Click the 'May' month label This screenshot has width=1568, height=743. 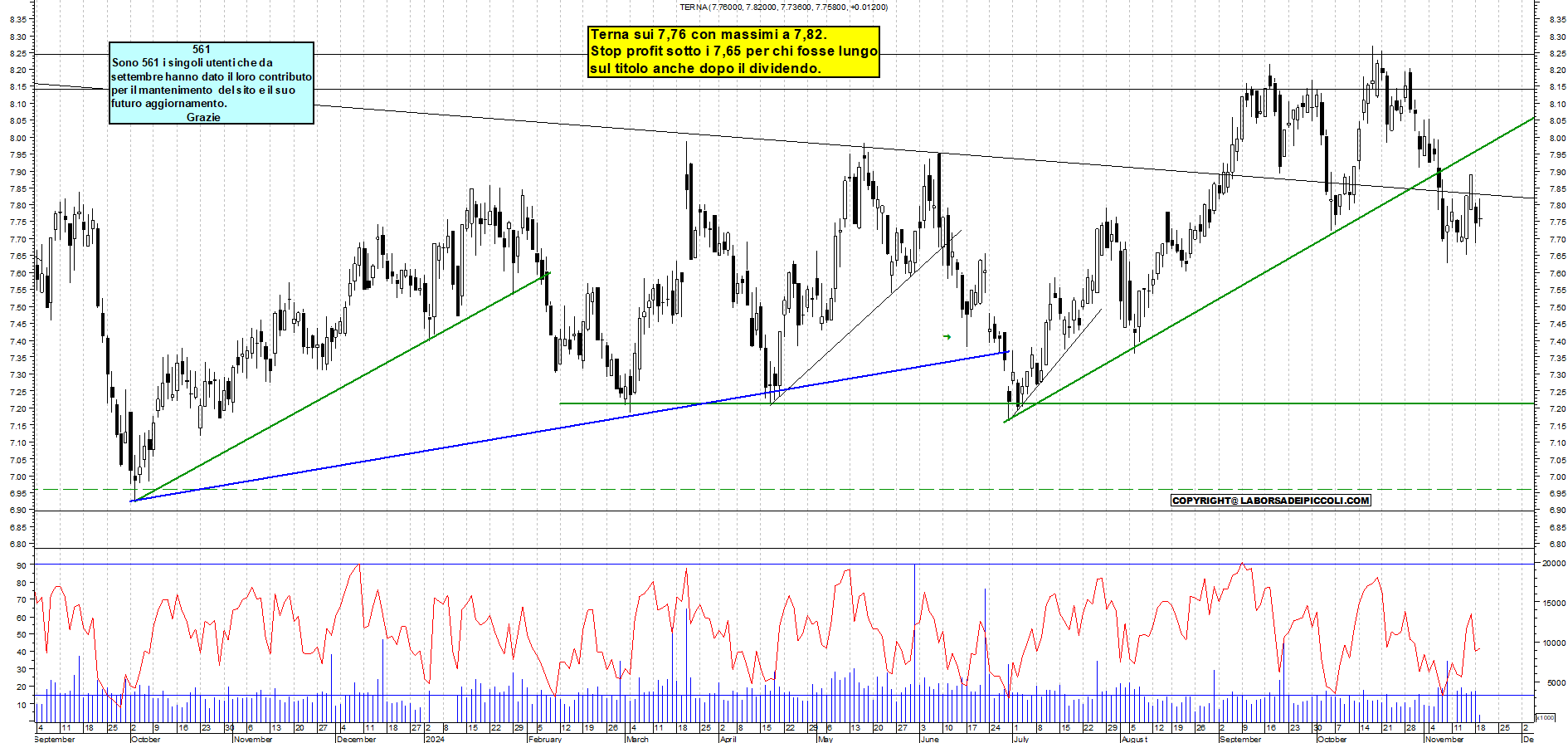[825, 739]
